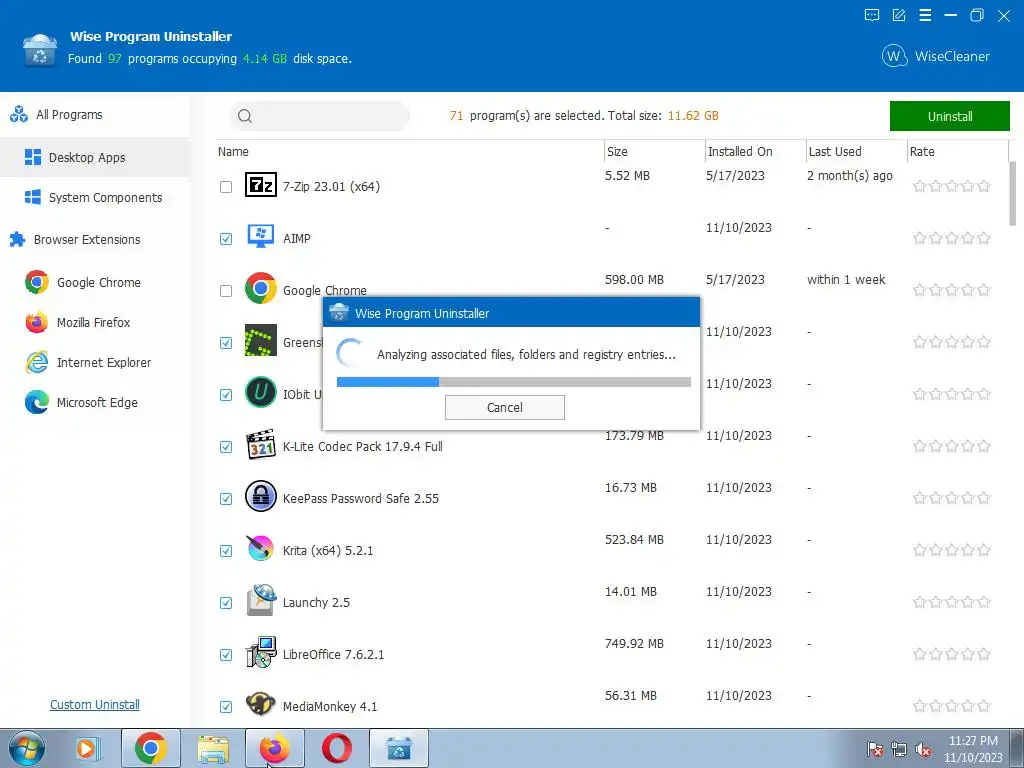The height and width of the screenshot is (768, 1024).
Task: Uncheck the LibreOffice 7.6.2.1 checkbox
Action: click(x=226, y=655)
